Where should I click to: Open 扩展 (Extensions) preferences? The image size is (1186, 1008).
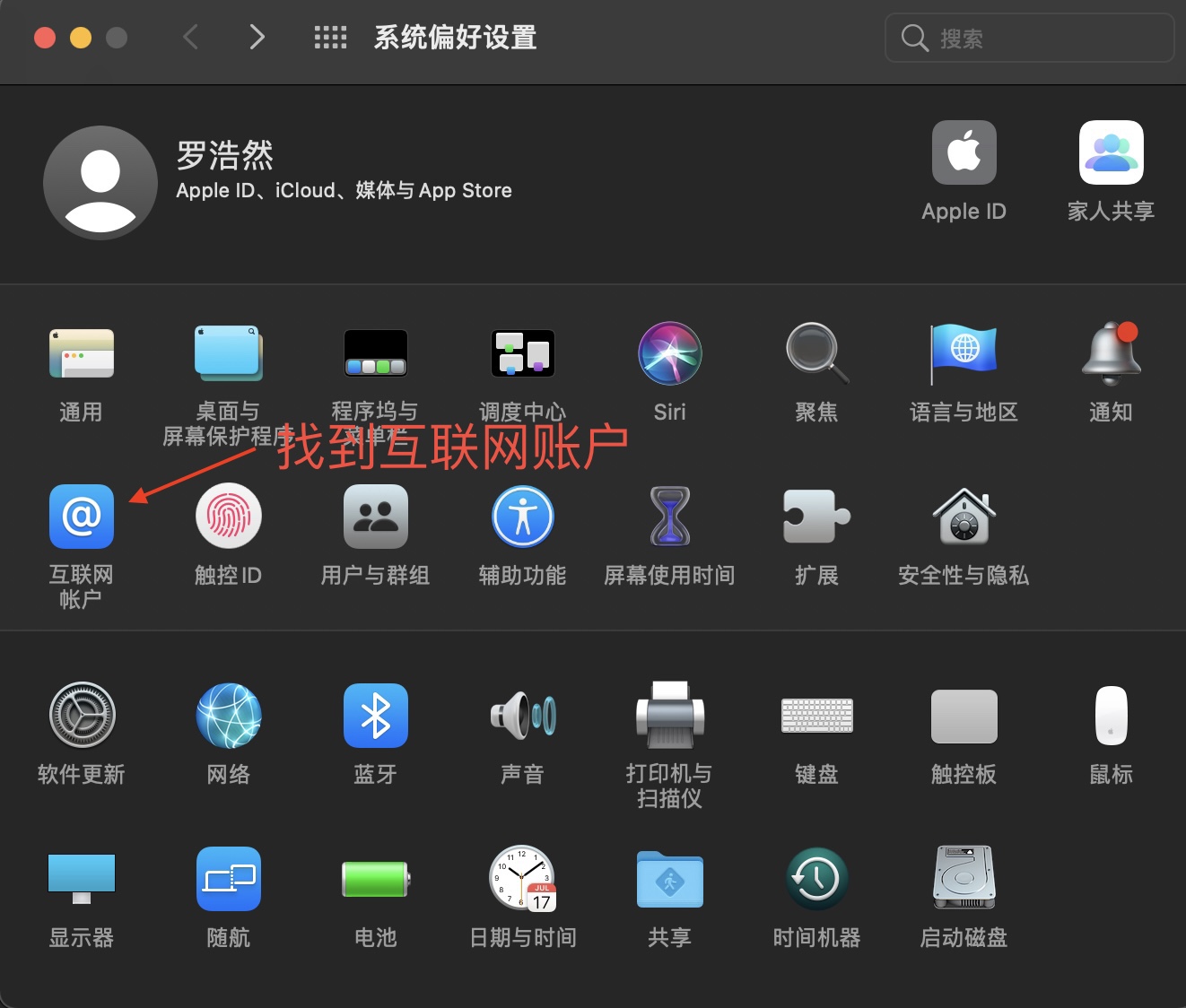point(816,517)
